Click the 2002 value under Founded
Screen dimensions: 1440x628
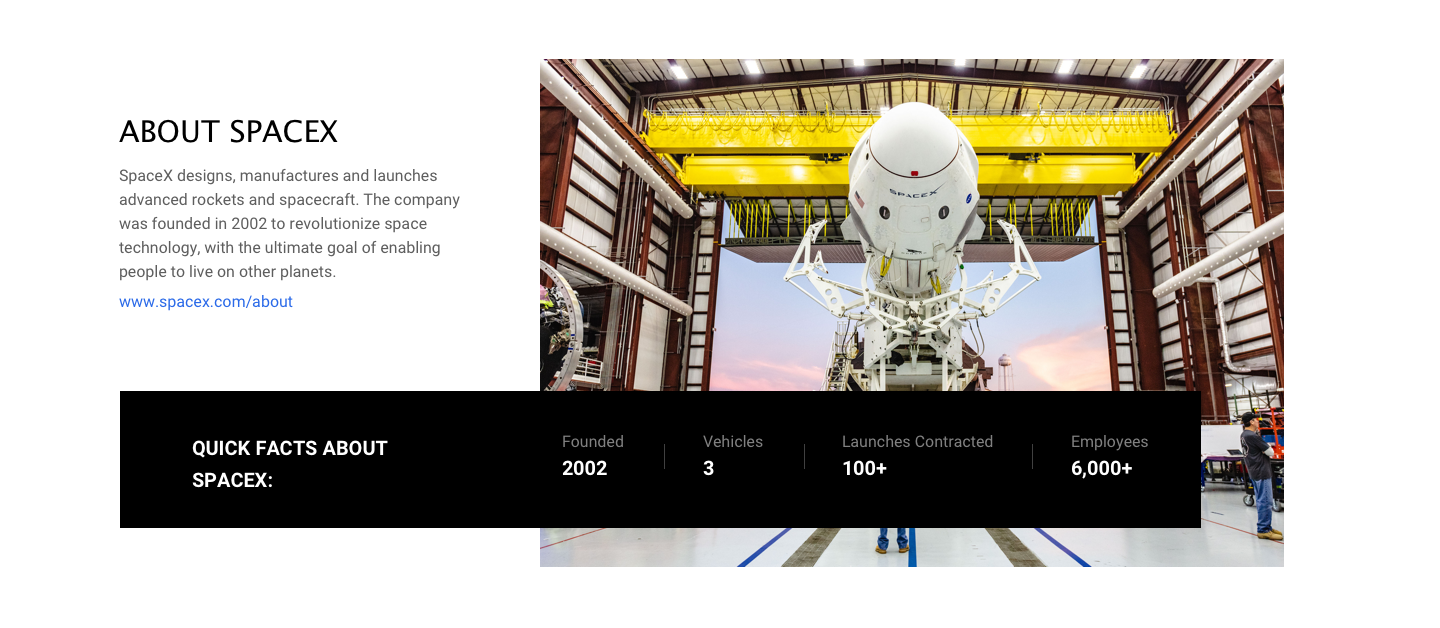click(585, 468)
